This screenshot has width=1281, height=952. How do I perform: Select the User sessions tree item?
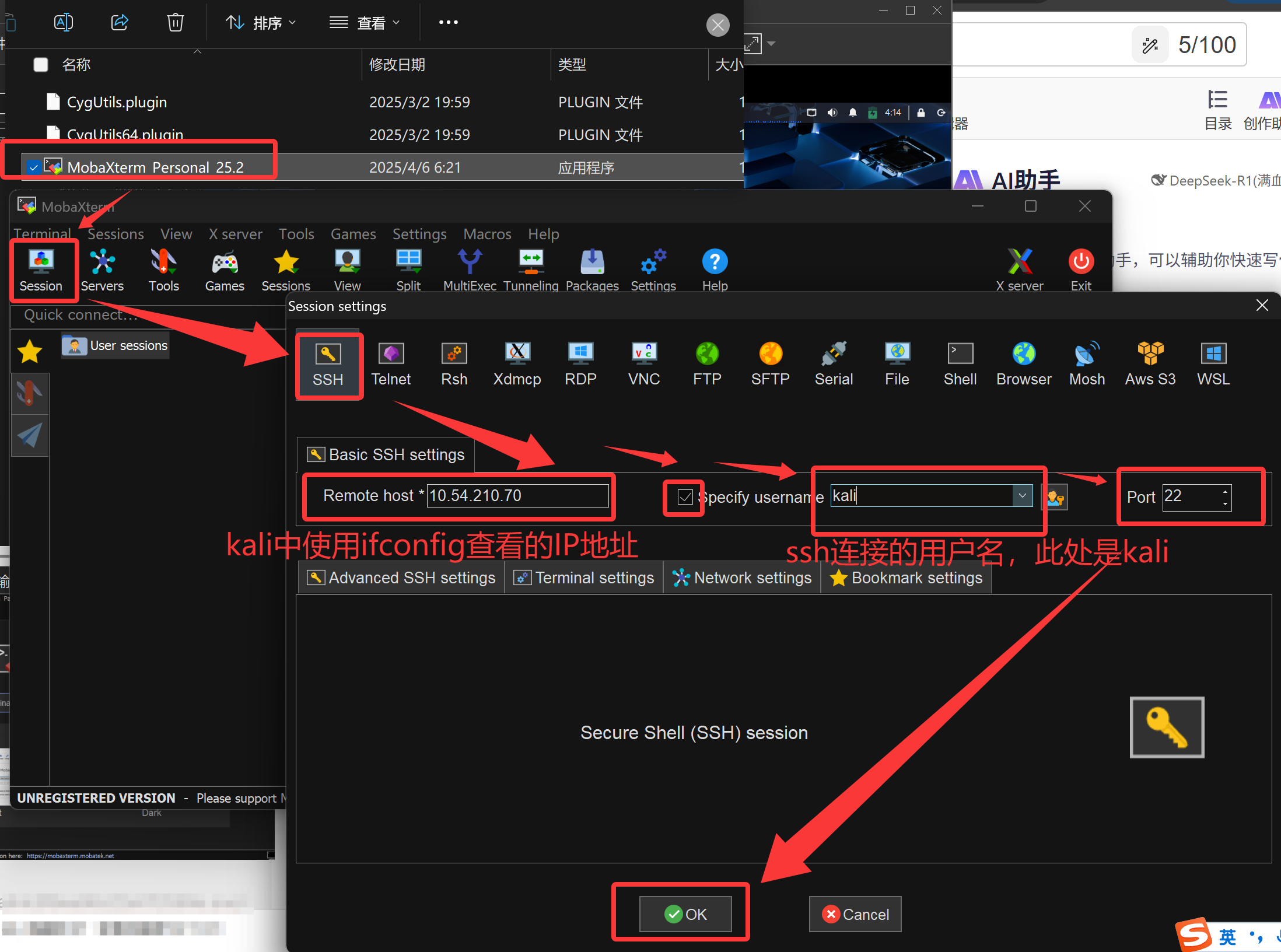point(116,345)
